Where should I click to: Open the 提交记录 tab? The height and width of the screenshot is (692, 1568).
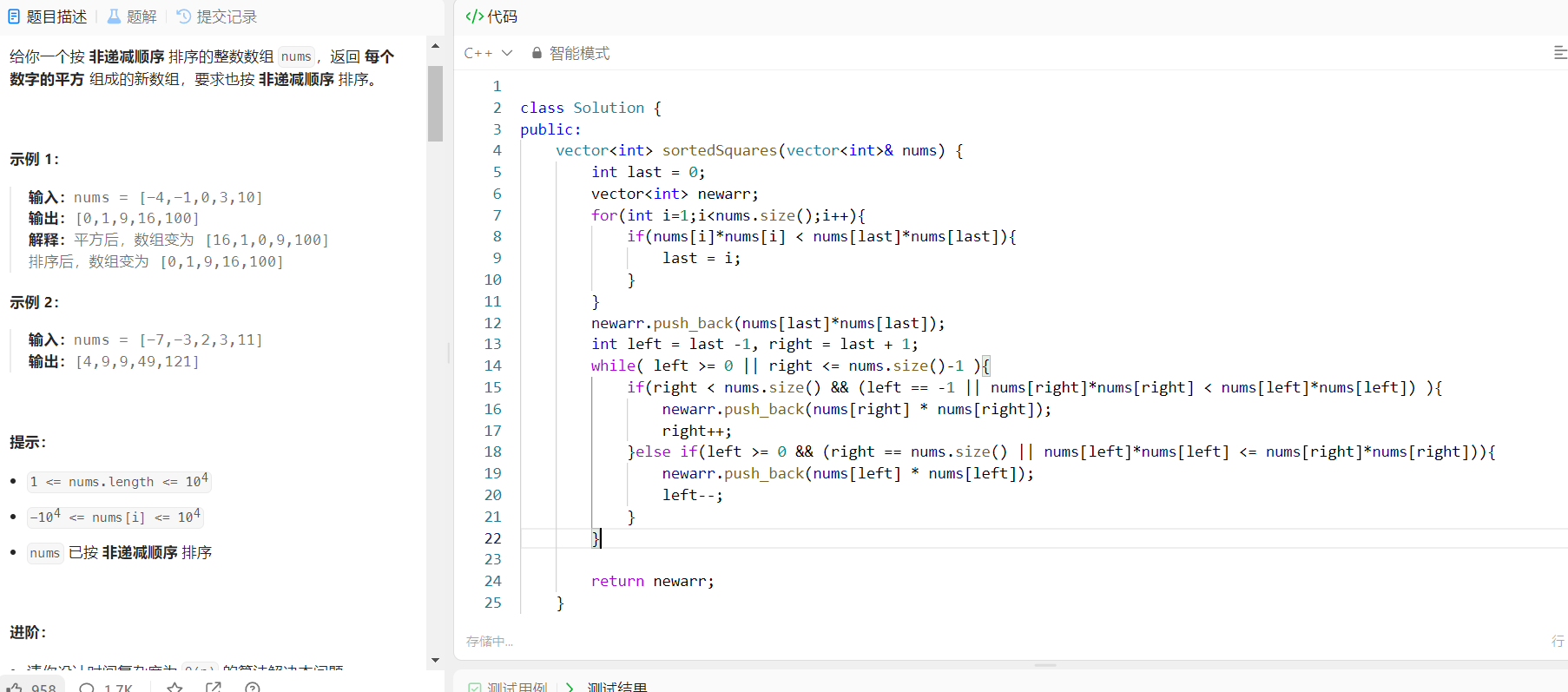click(x=217, y=16)
